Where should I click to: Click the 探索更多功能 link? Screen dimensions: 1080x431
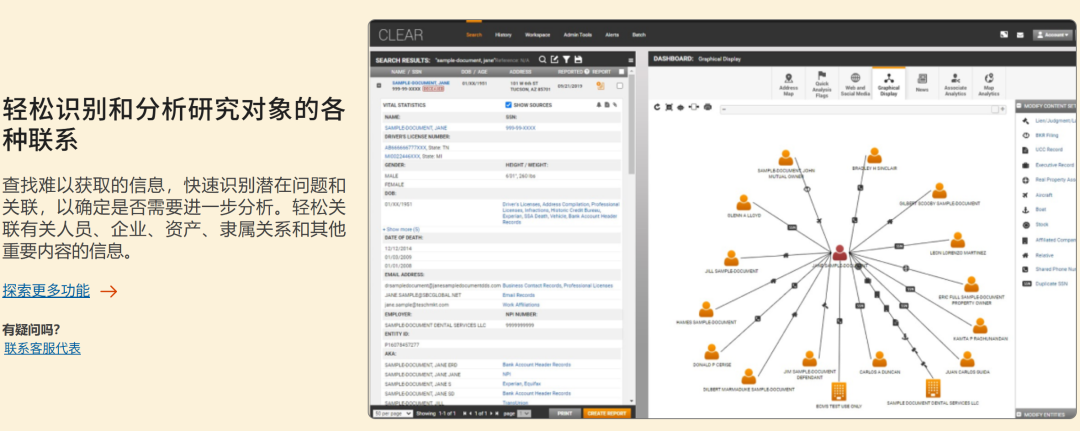tap(46, 291)
